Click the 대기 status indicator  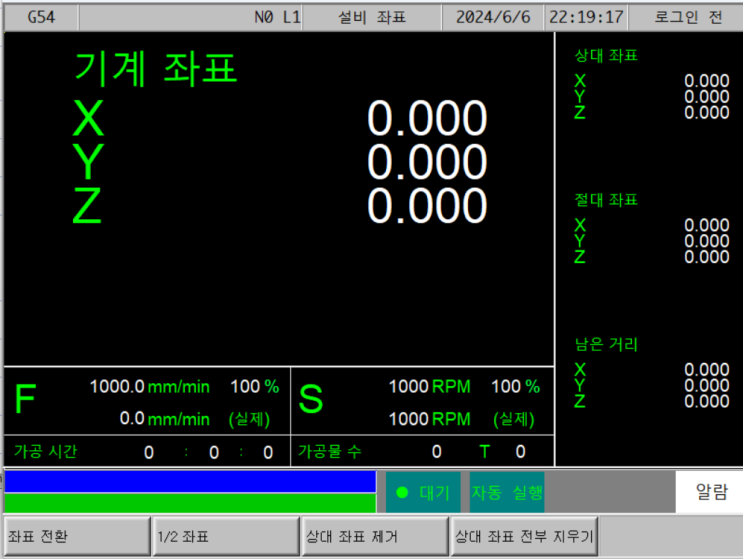(423, 492)
